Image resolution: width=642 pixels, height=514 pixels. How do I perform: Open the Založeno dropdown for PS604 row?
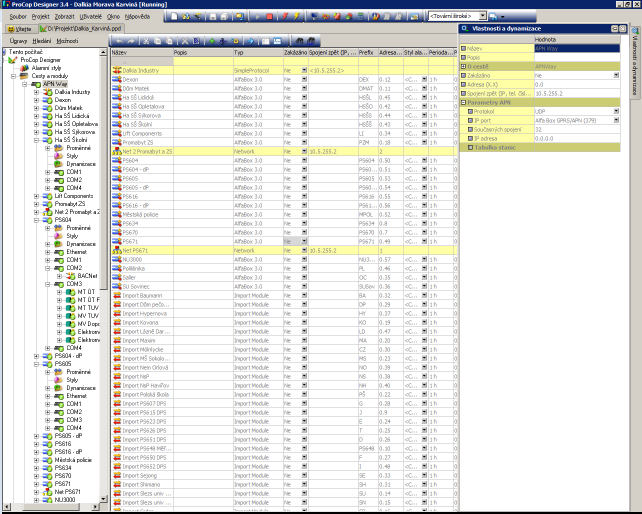[x=304, y=160]
